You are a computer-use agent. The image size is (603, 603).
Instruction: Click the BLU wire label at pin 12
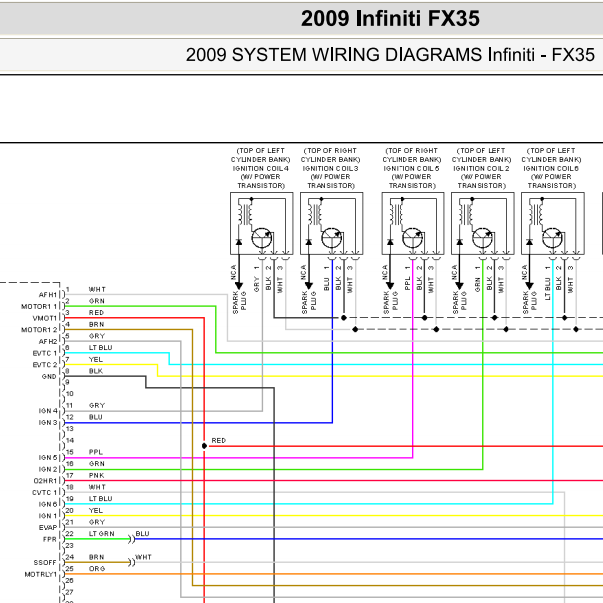[96, 417]
